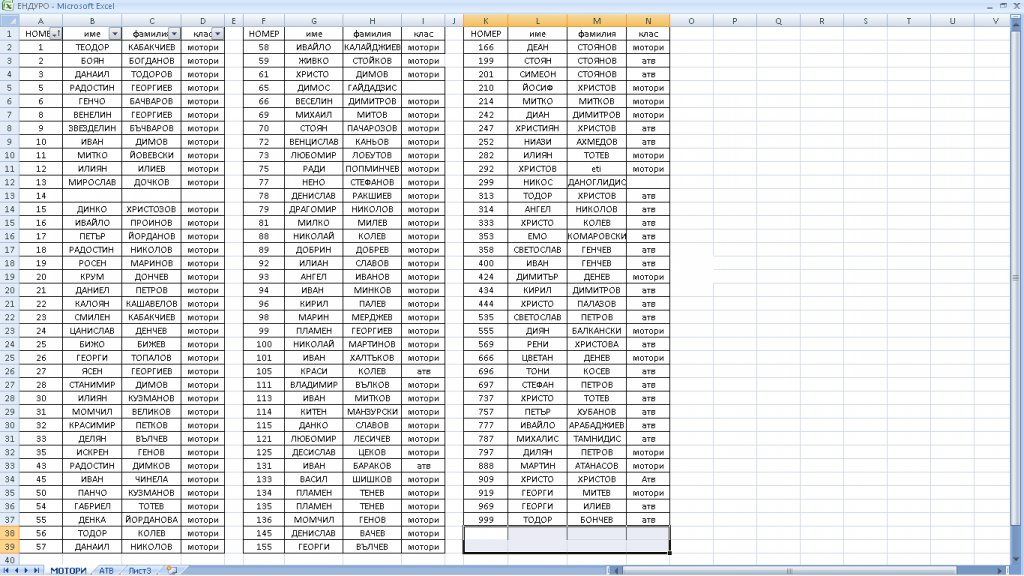
Task: Click the Insert Worksheet icon
Action: [171, 570]
